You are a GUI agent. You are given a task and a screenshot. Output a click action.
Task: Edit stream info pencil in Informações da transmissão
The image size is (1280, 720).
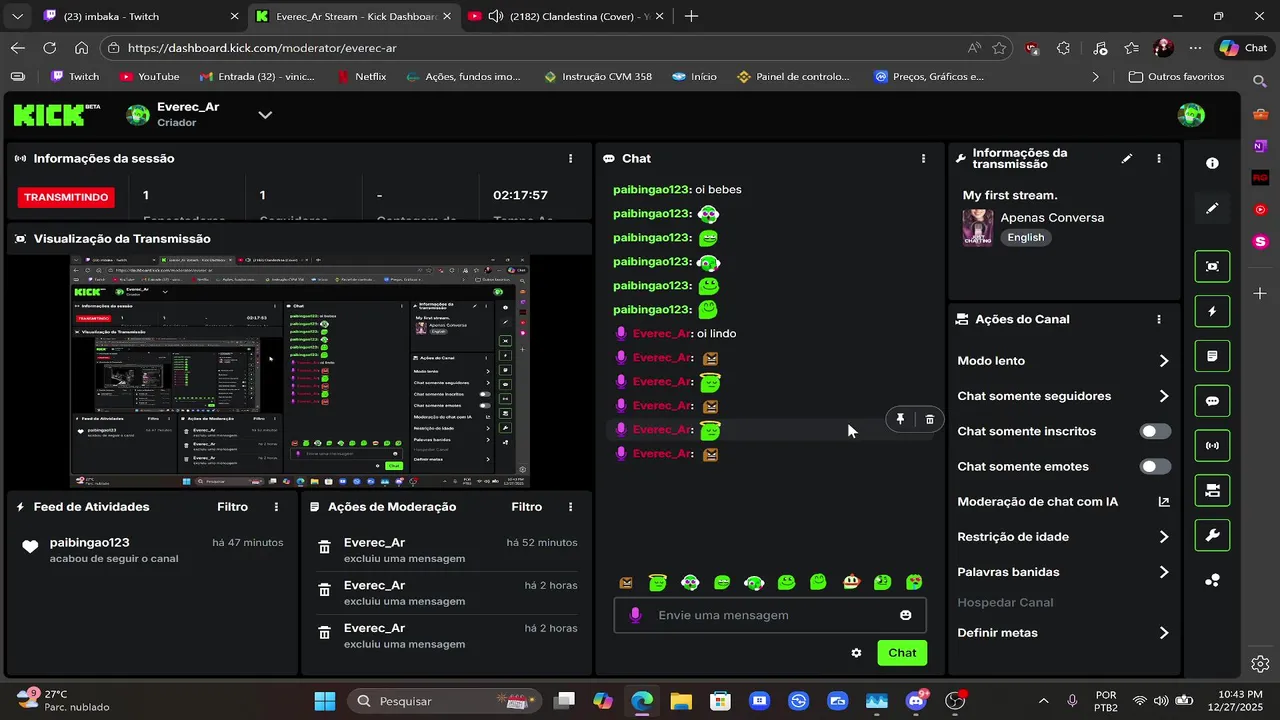[x=1127, y=158]
